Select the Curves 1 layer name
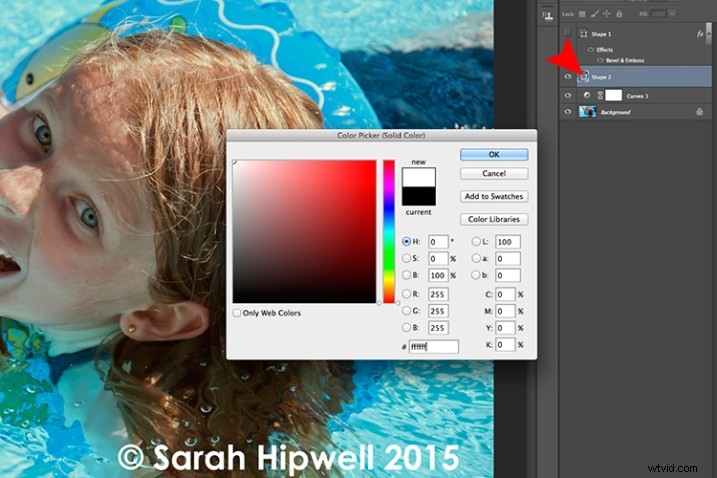The width and height of the screenshot is (717, 478). click(637, 96)
